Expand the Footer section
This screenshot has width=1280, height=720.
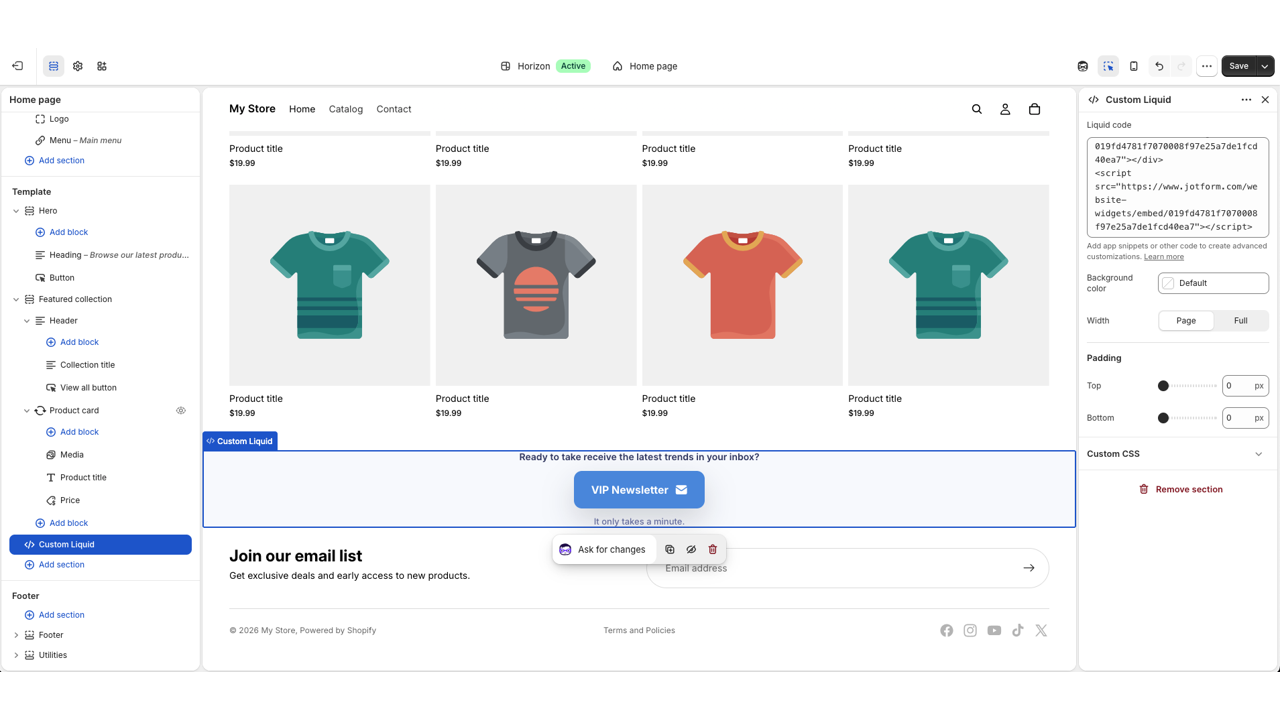16,635
